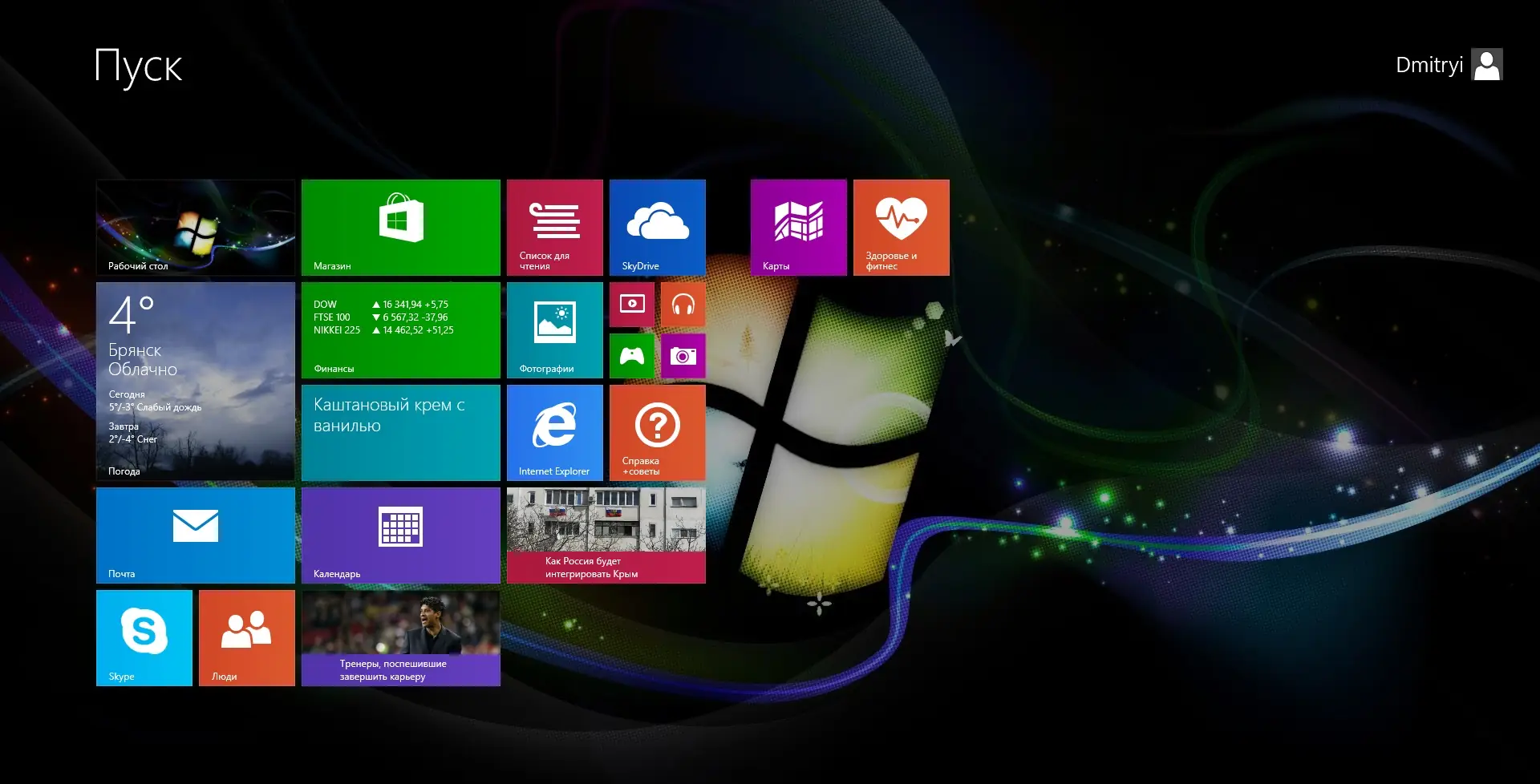Open the Почта (Mail) tile
This screenshot has width=1540, height=784.
tap(196, 535)
